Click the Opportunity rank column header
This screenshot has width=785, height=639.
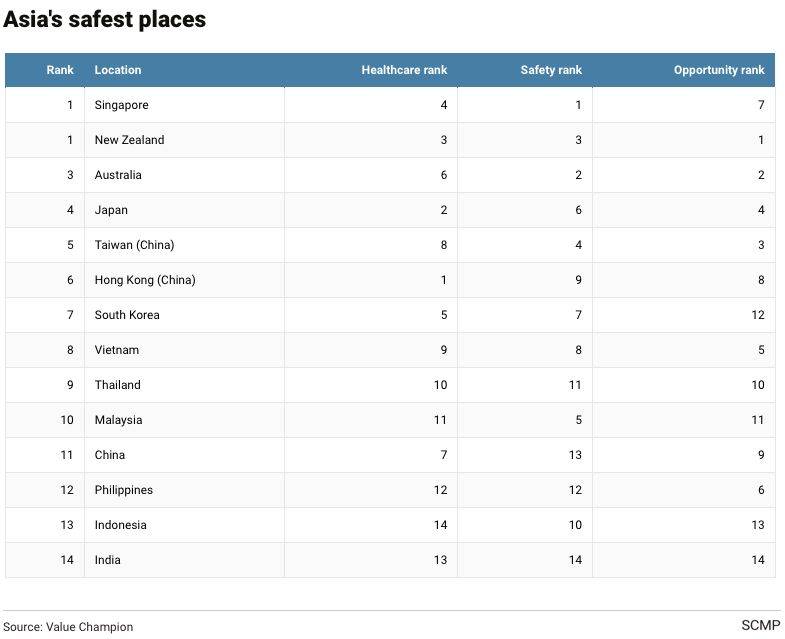719,70
